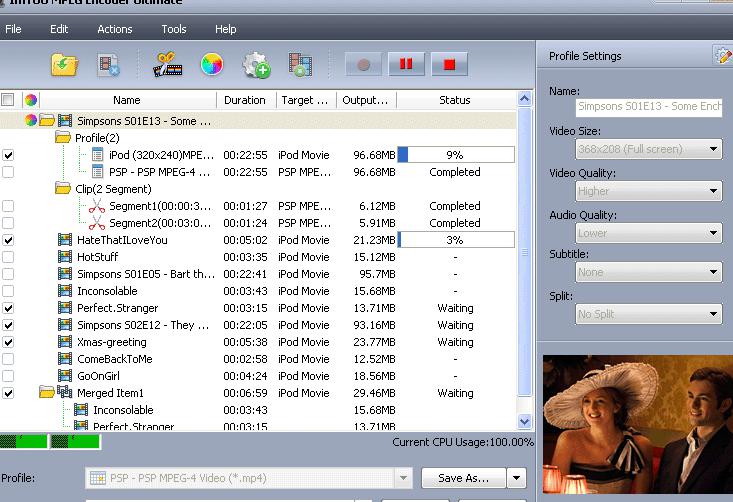The height and width of the screenshot is (502, 733).
Task: Open the Audio Quality dropdown
Action: (649, 233)
